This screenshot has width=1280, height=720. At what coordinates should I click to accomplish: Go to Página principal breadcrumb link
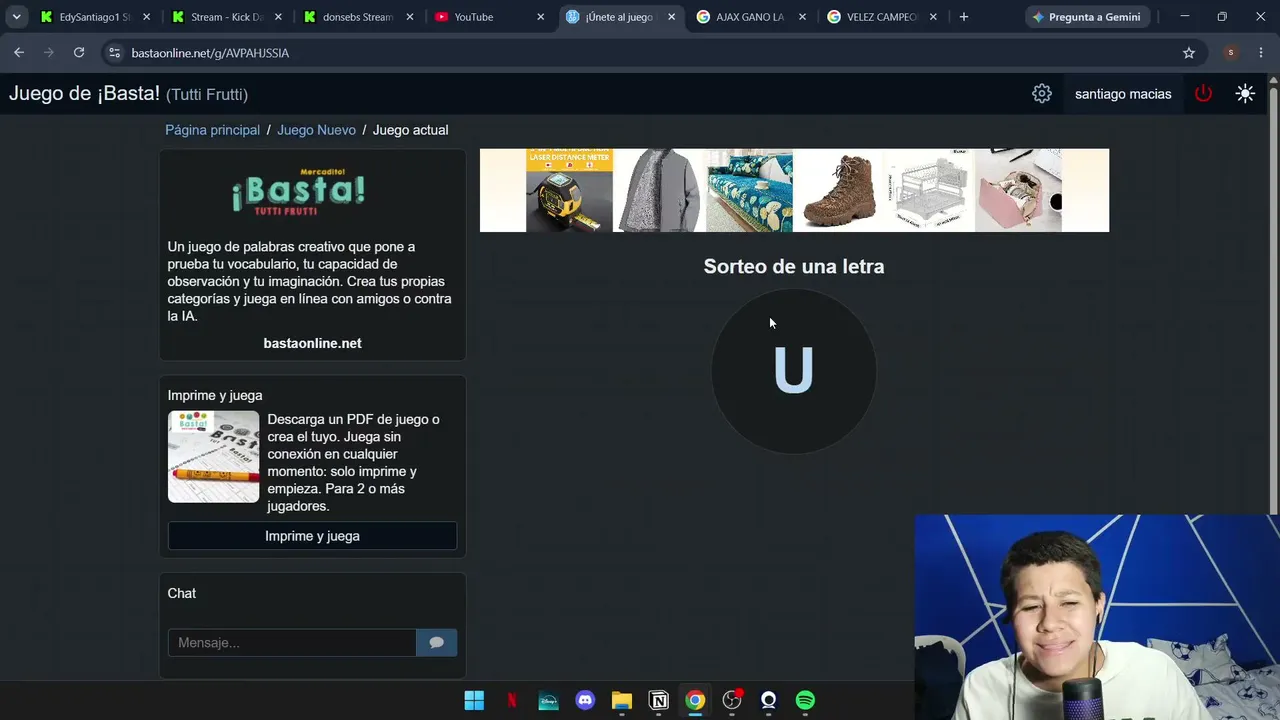[212, 130]
